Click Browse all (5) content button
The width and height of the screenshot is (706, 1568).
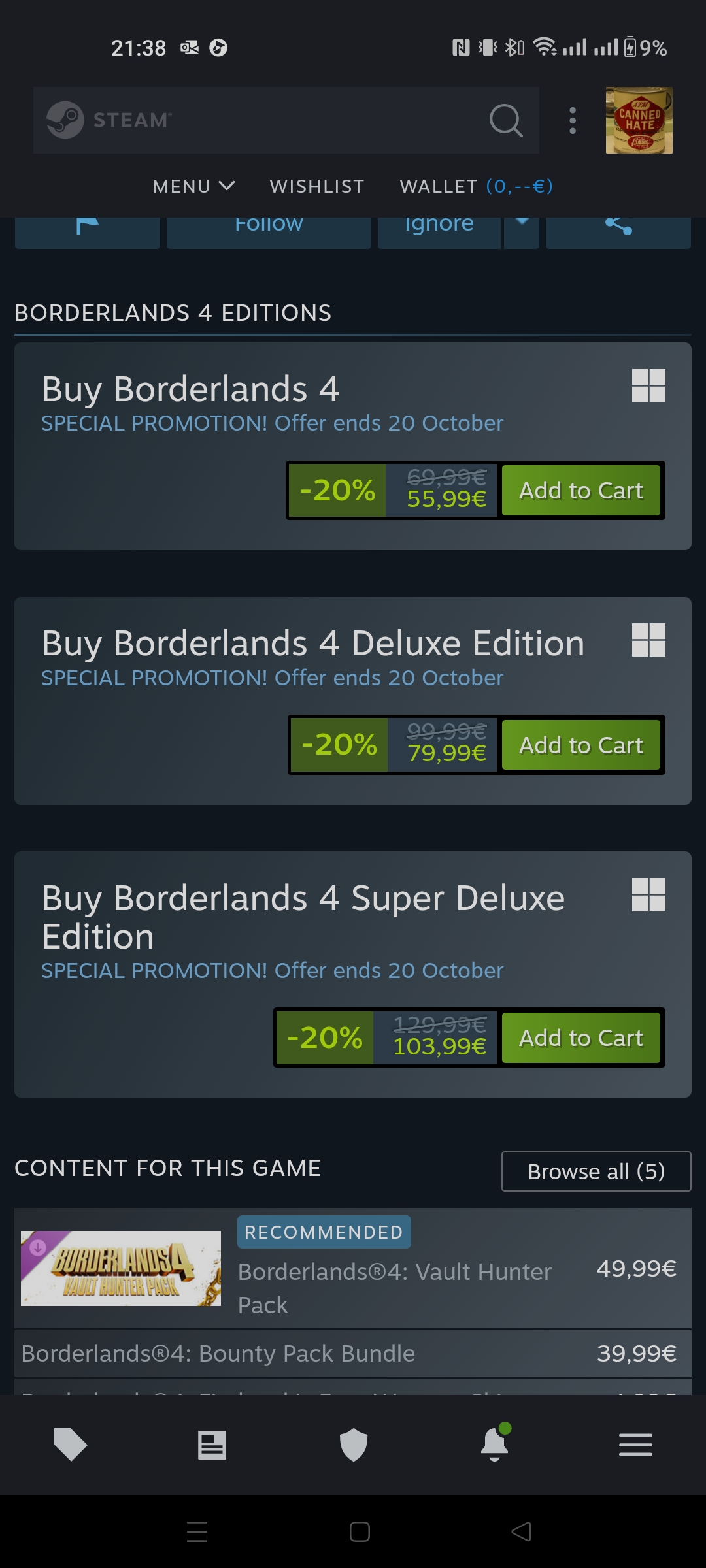coord(596,1171)
